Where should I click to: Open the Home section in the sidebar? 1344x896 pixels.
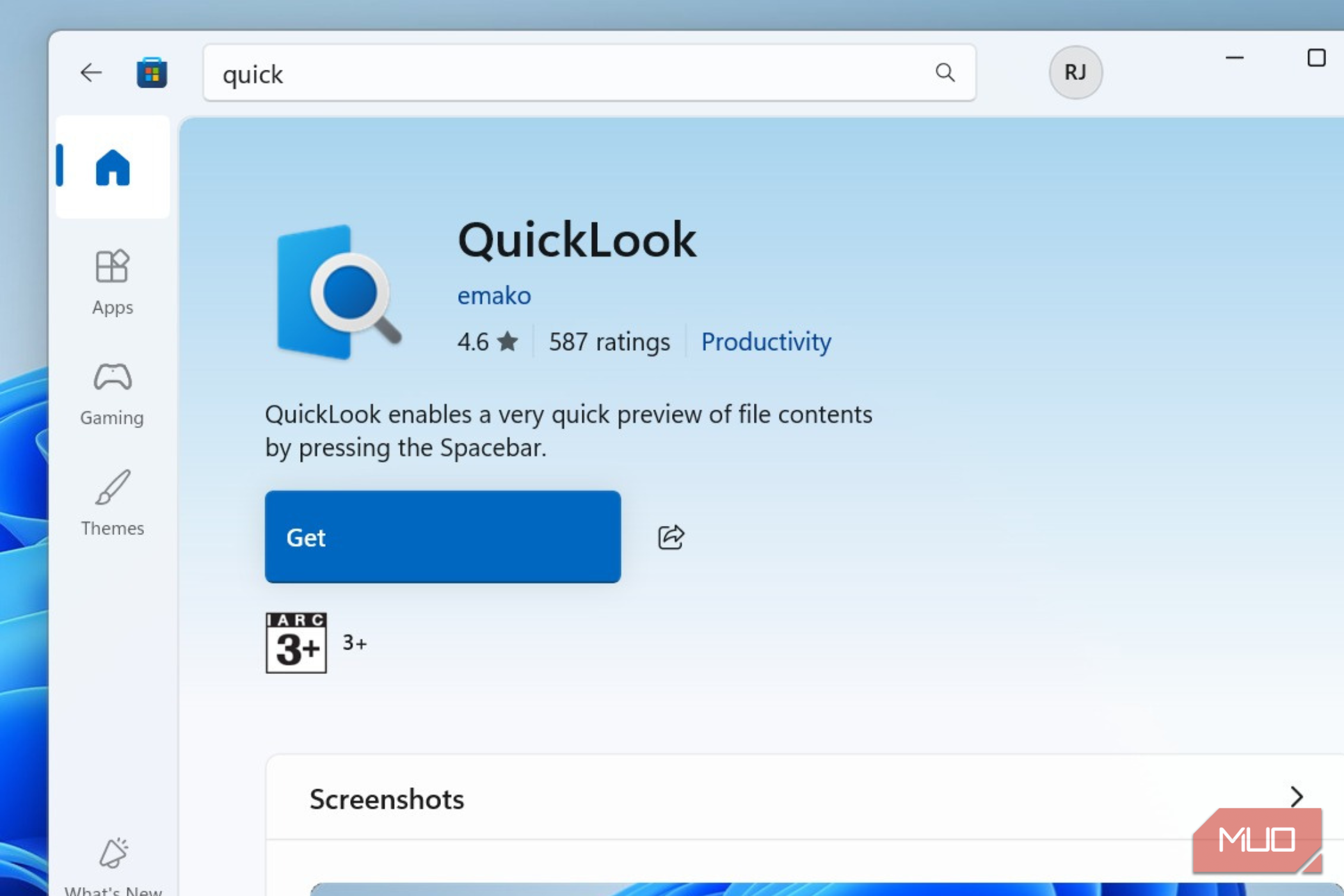(x=112, y=168)
